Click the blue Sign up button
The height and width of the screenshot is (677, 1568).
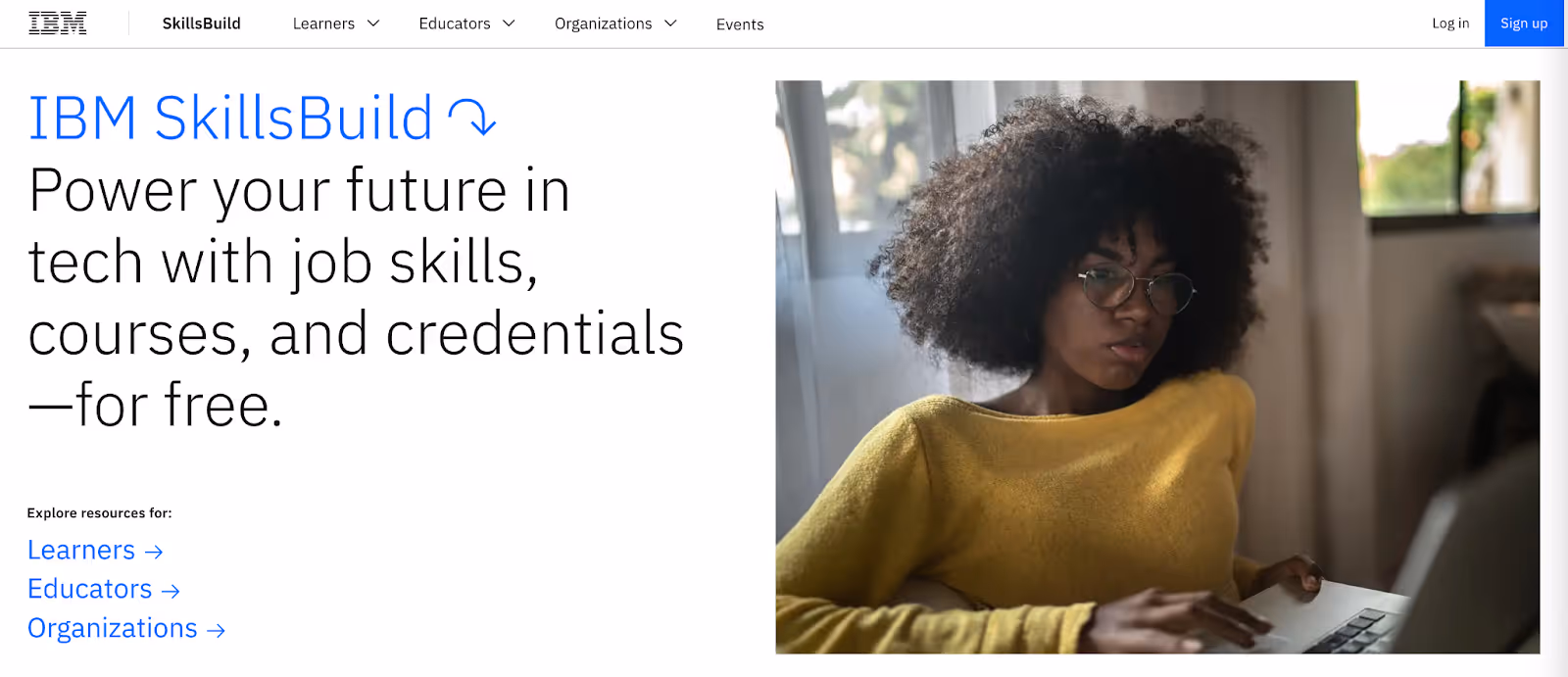tap(1524, 24)
